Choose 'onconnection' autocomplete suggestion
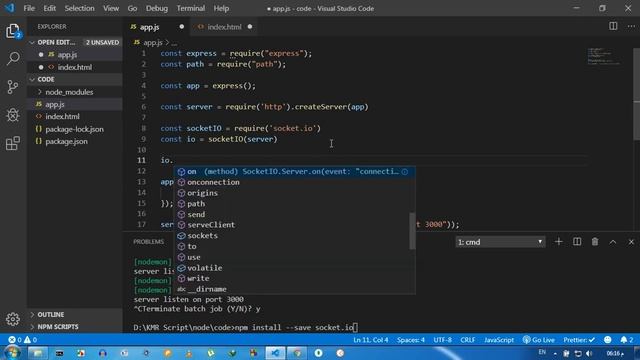 (295, 182)
